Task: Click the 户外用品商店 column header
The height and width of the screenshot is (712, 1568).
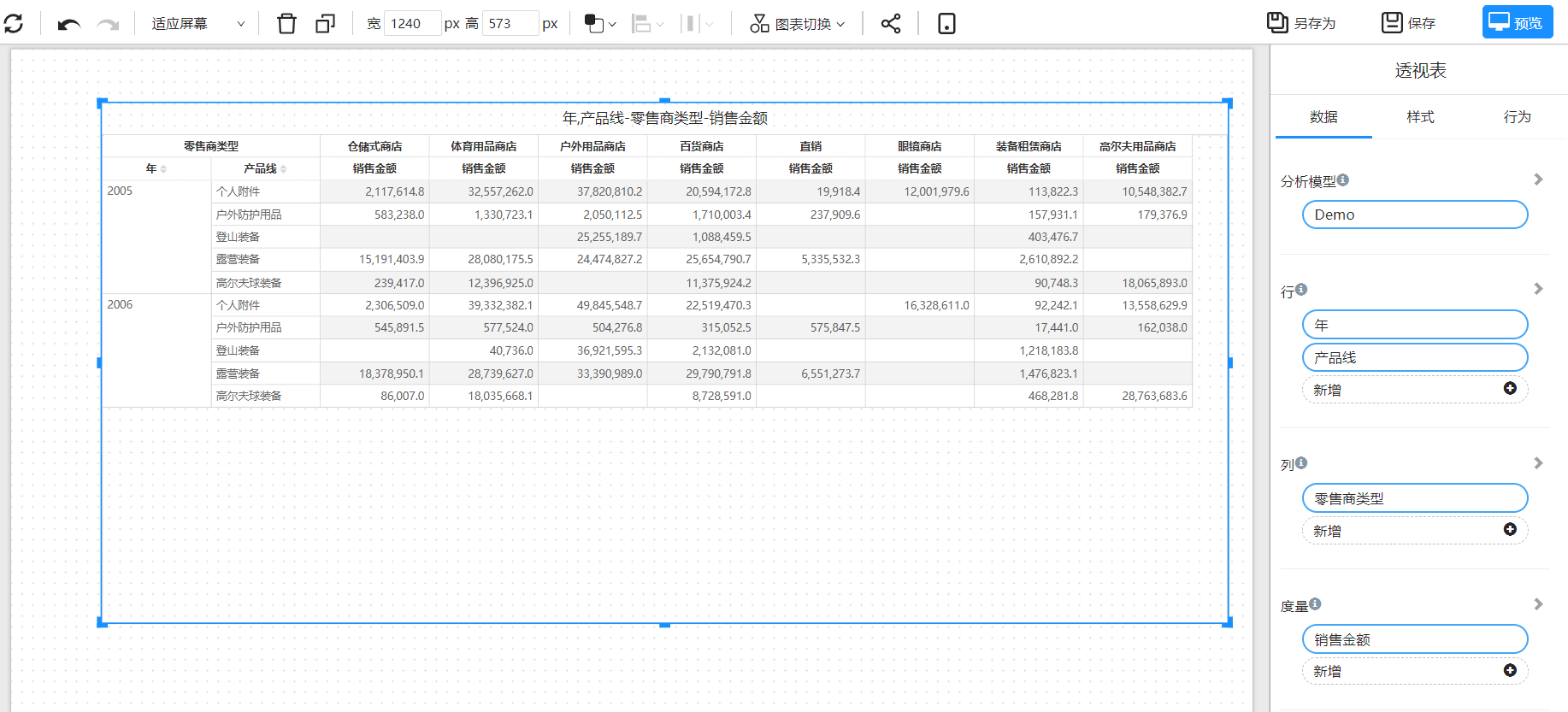Action: pos(592,146)
